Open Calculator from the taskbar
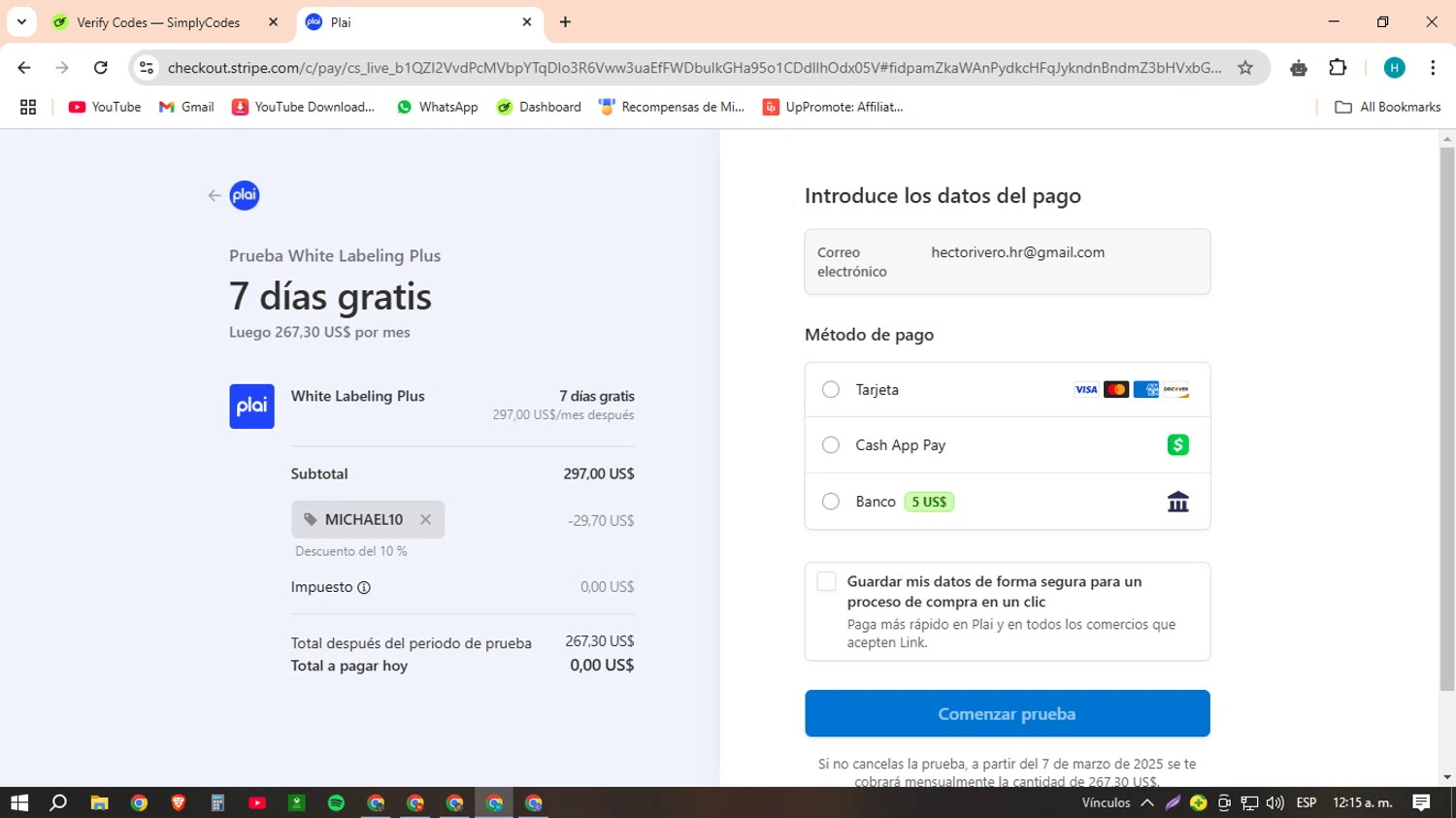1456x818 pixels. 217,802
